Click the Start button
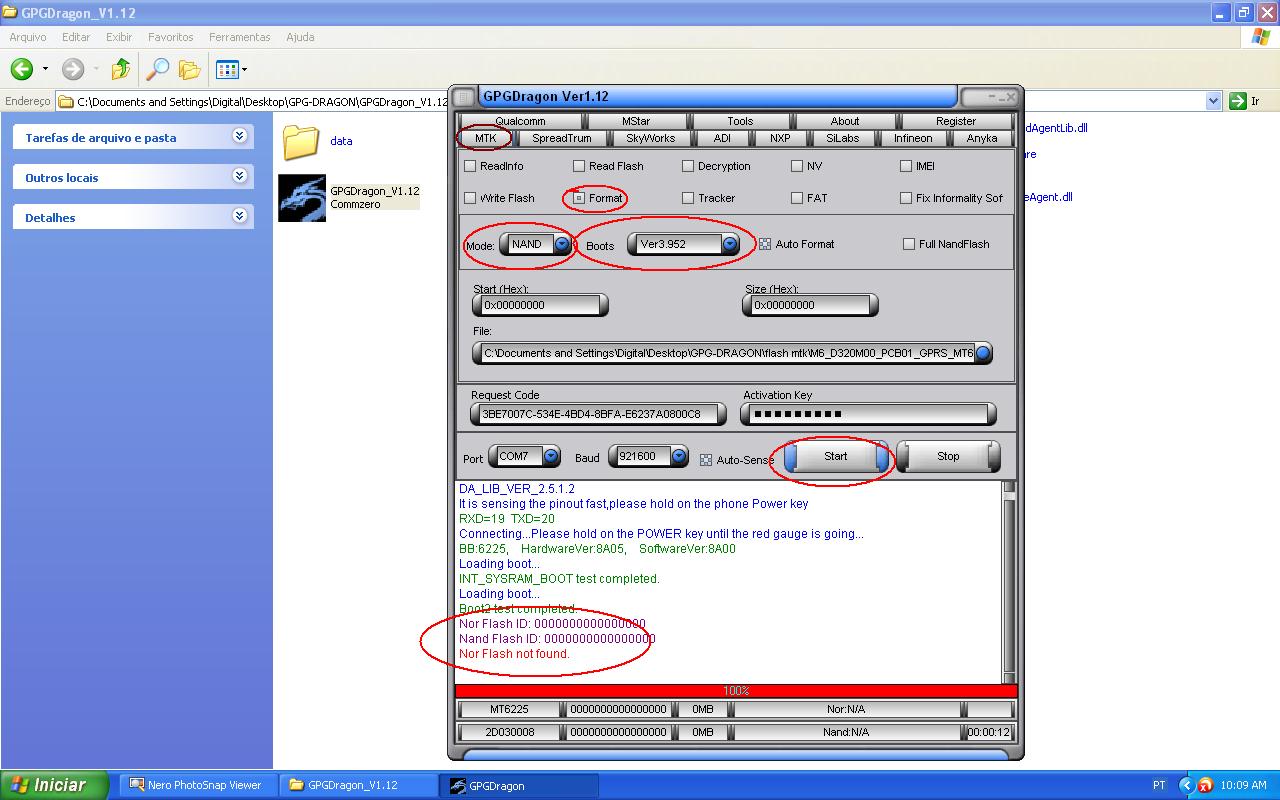Viewport: 1280px width, 800px height. click(836, 456)
